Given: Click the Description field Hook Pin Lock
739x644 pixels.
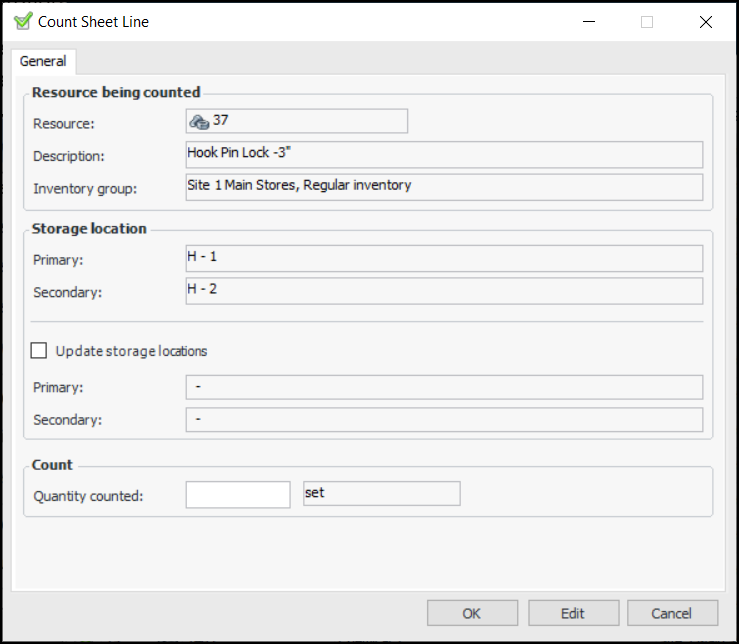Looking at the screenshot, I should [x=444, y=155].
